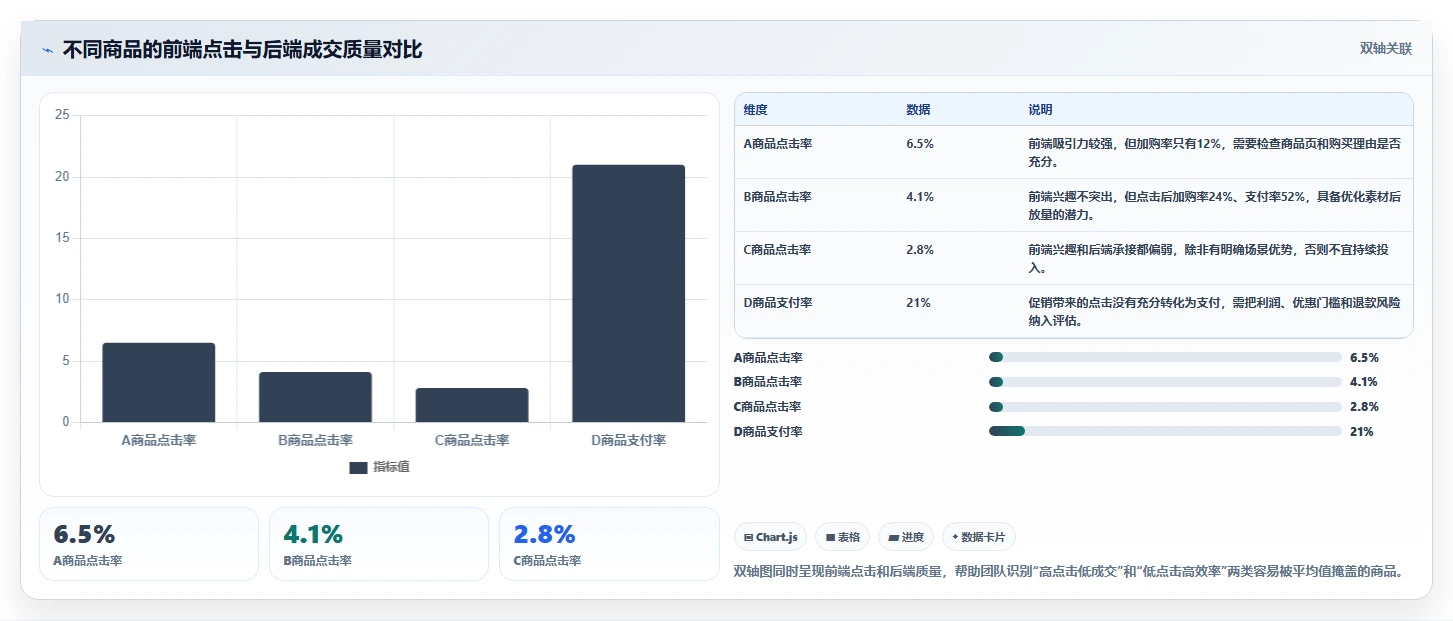This screenshot has width=1453, height=621.
Task: Click the D商品支付率 progress row label
Action: (x=768, y=432)
